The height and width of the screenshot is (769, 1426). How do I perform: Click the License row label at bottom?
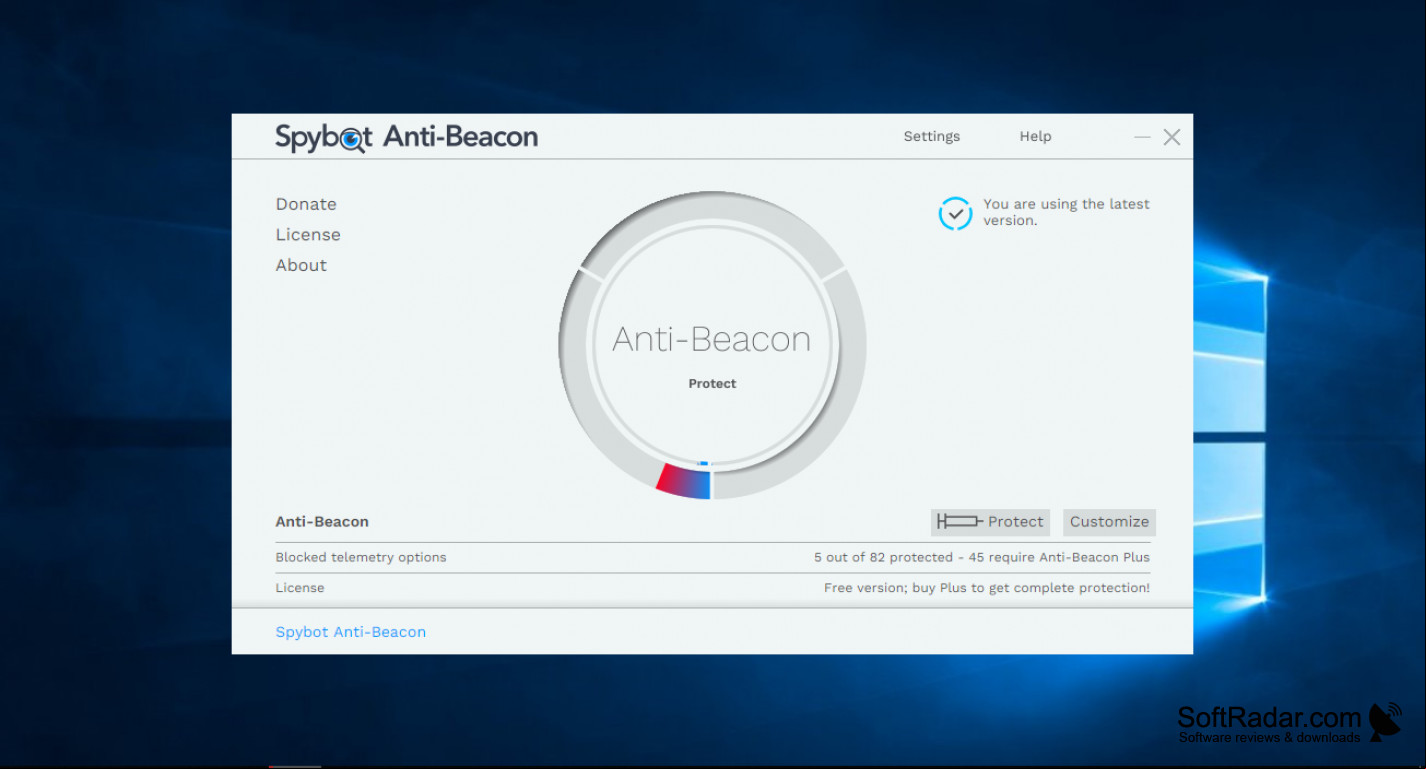[300, 588]
